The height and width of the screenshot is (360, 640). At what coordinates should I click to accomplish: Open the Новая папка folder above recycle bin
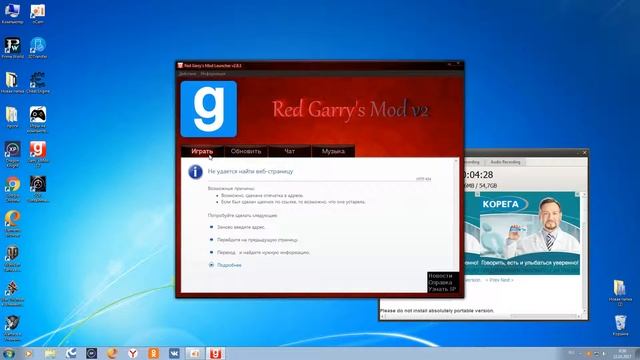point(620,292)
